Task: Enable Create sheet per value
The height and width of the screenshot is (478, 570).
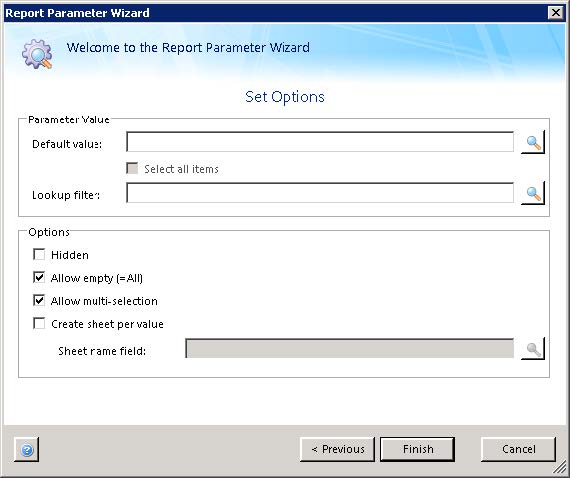Action: [39, 323]
